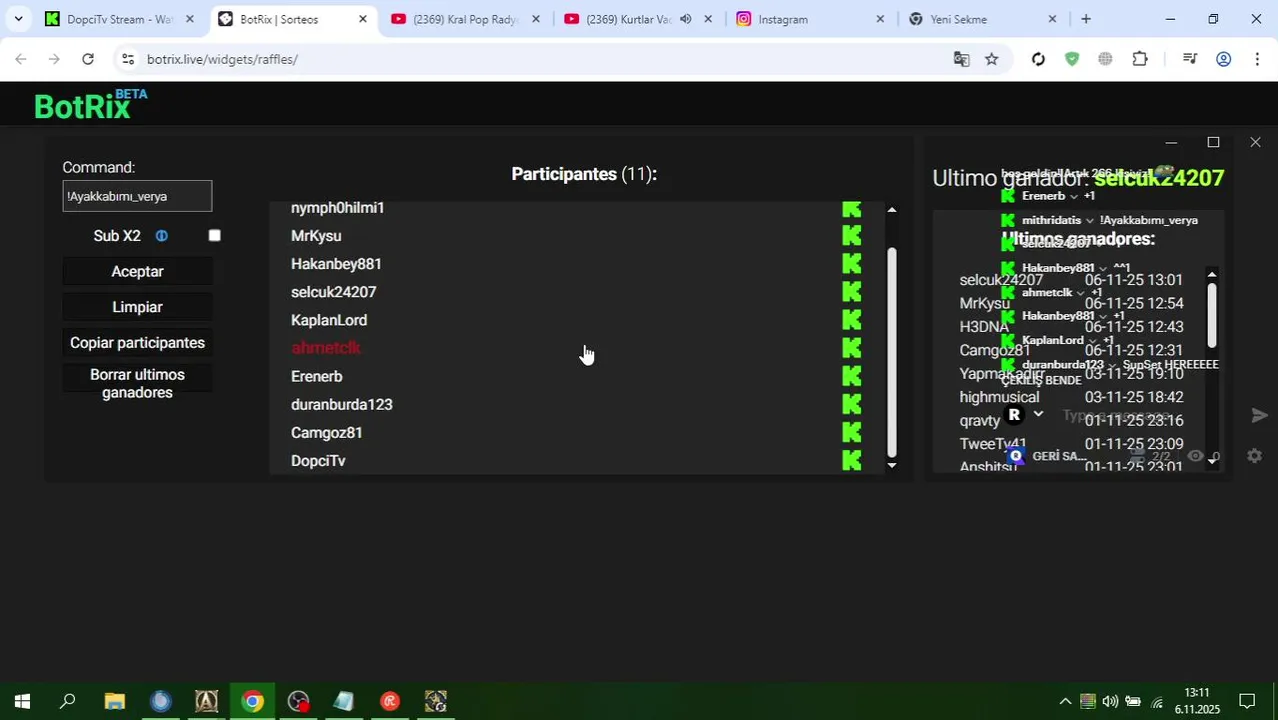Image resolution: width=1278 pixels, height=720 pixels.
Task: Click the Kick icon beside nymph0hilmi1
Action: (x=851, y=208)
